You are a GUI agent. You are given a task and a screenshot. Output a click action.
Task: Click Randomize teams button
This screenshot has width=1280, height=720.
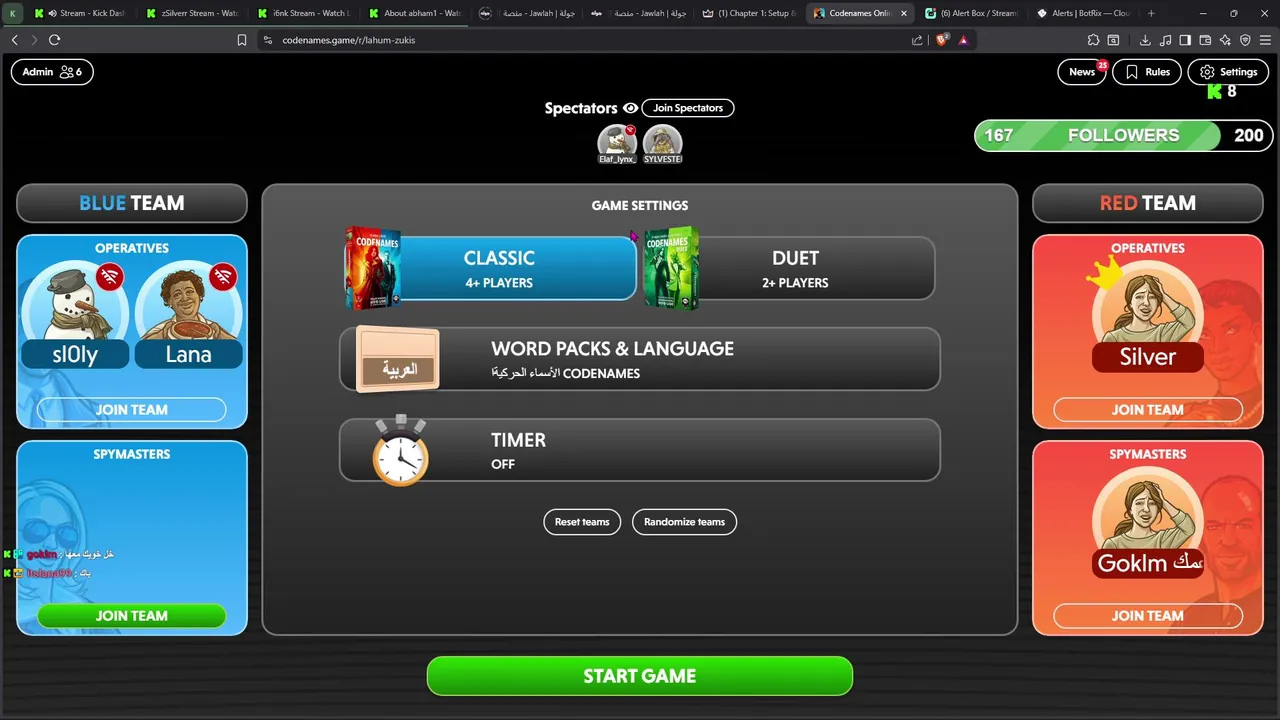pyautogui.click(x=684, y=522)
